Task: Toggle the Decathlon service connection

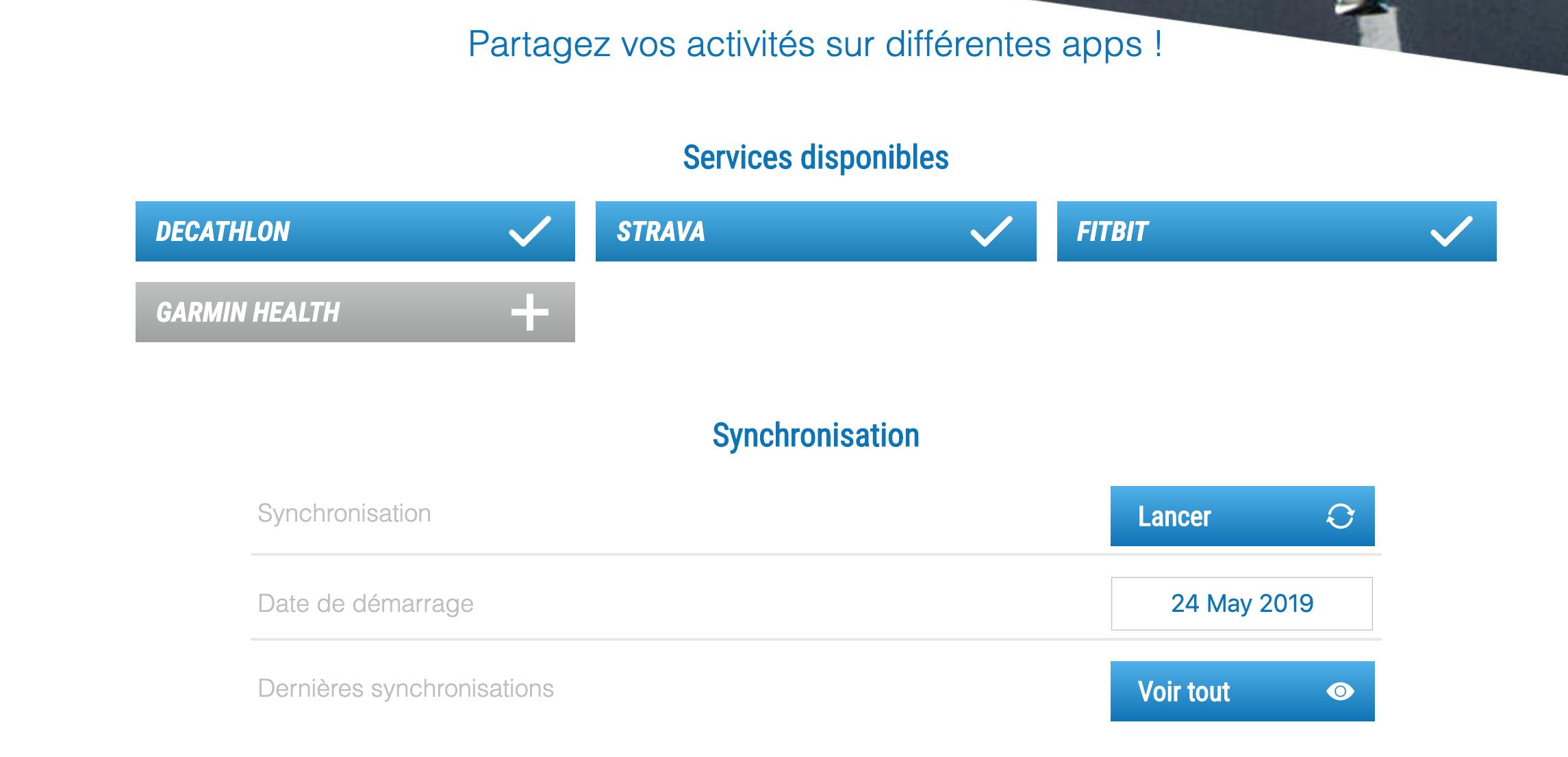Action: (x=355, y=231)
